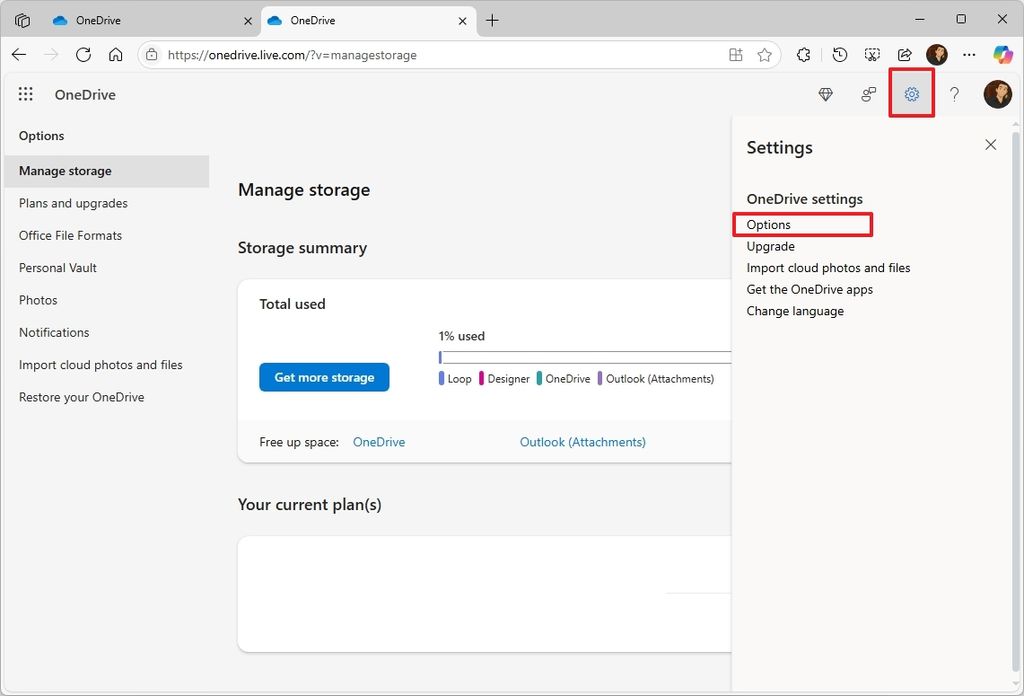The height and width of the screenshot is (696, 1024).
Task: Click the OneDrive free up space link
Action: (x=379, y=442)
